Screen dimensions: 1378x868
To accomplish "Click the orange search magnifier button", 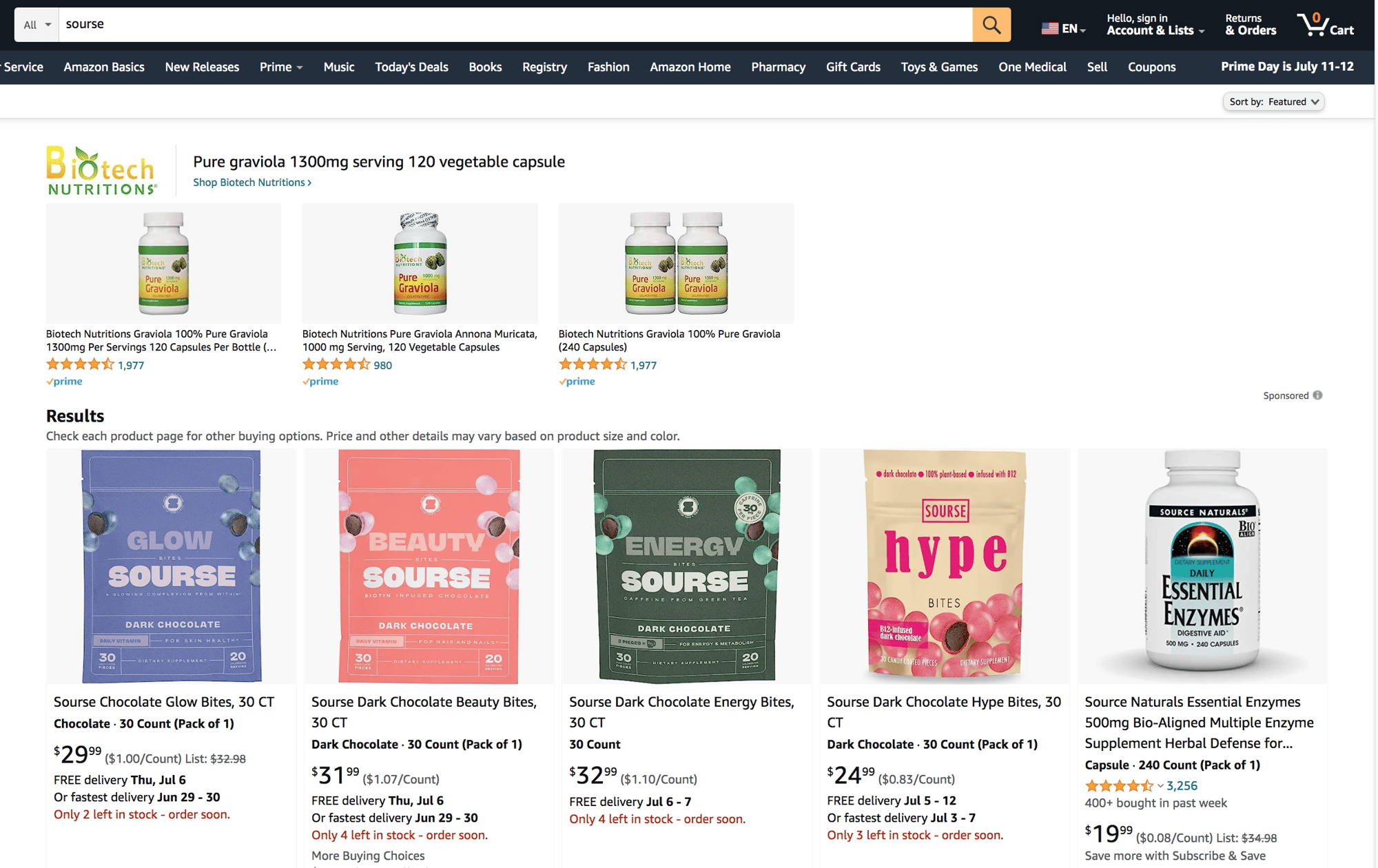I will (991, 25).
